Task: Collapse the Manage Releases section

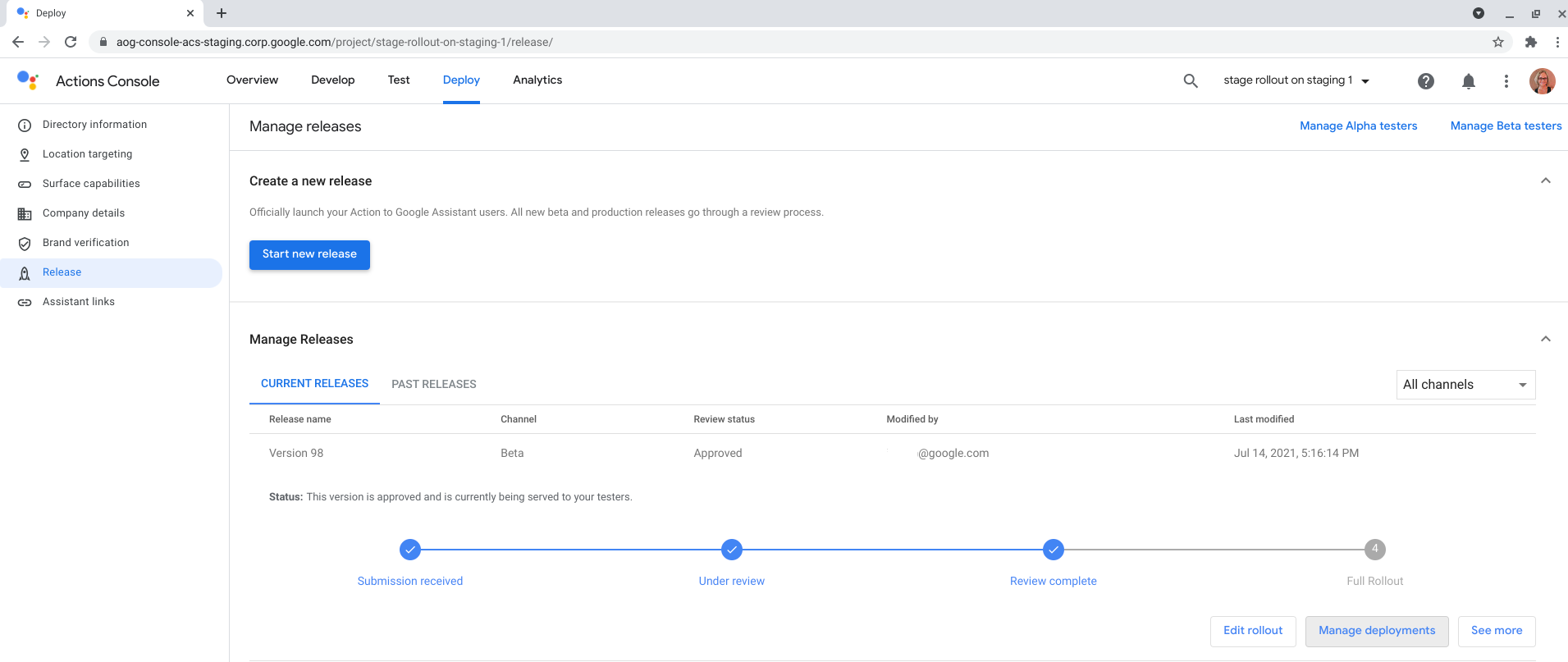Action: 1545,339
